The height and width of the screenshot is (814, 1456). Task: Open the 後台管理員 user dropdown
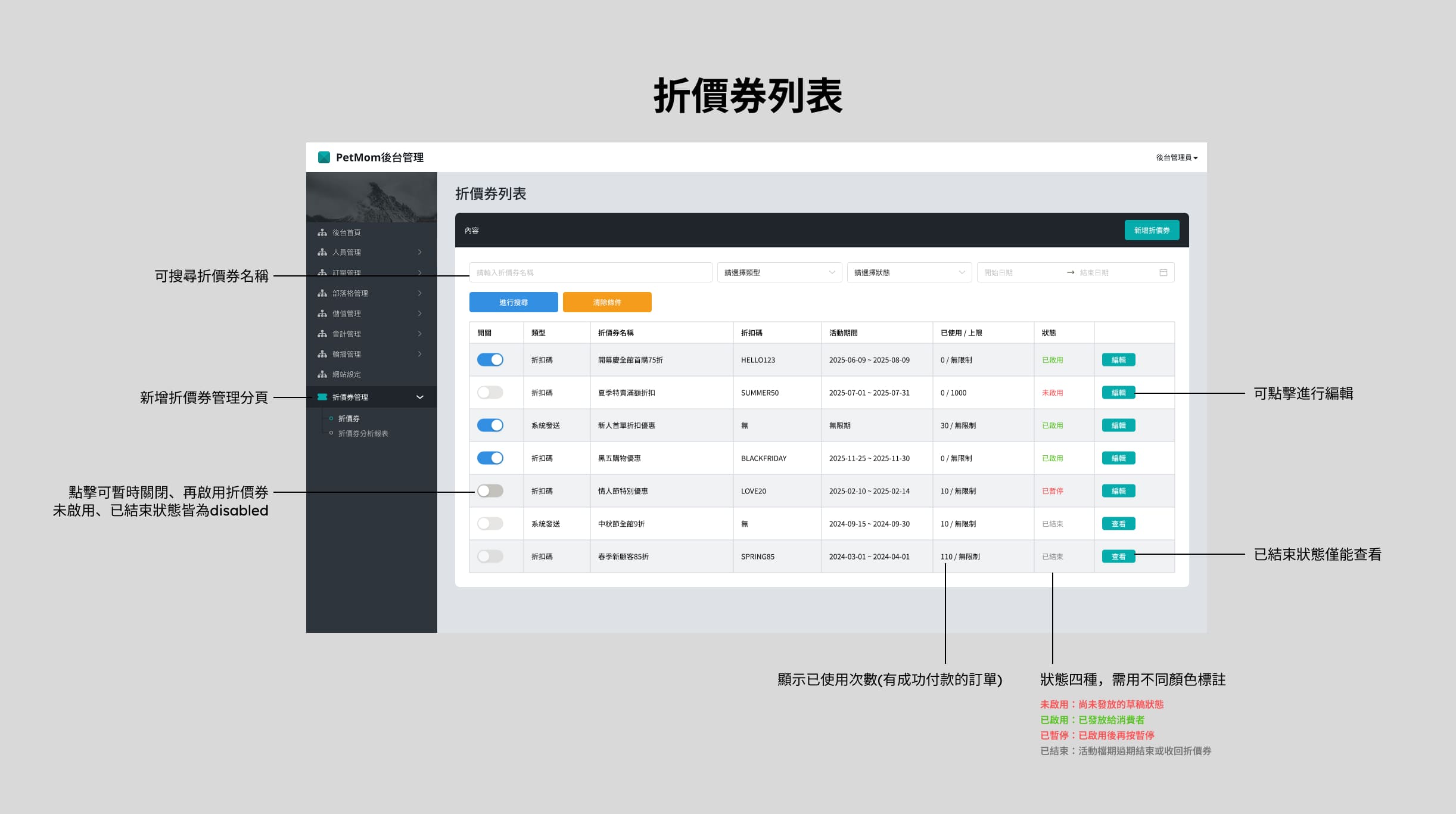pos(1177,158)
